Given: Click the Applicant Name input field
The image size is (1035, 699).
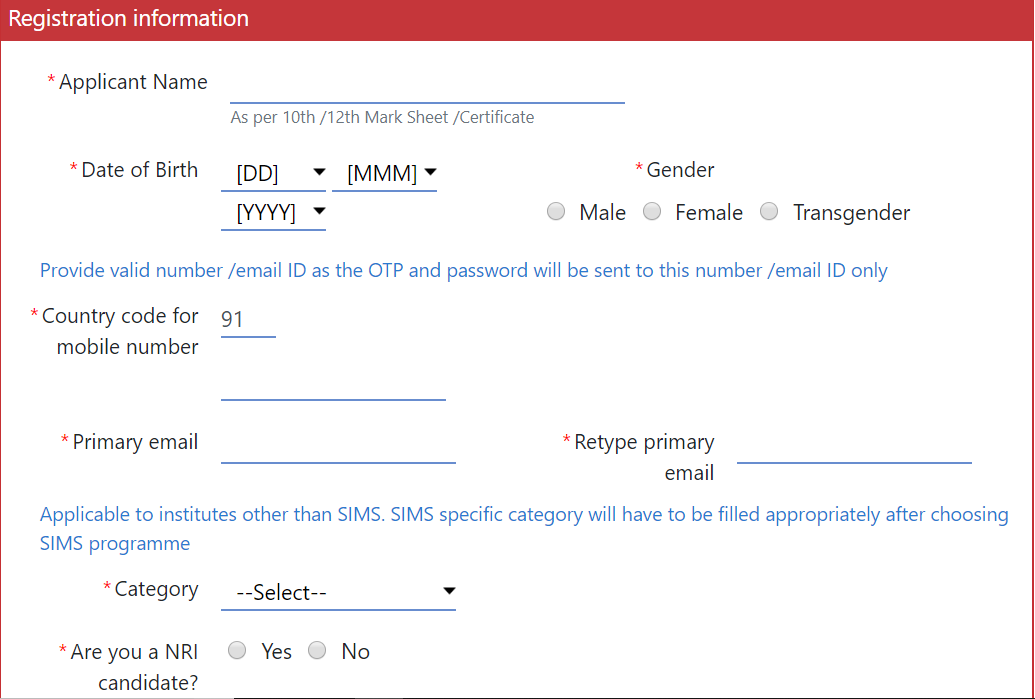Looking at the screenshot, I should 427,86.
